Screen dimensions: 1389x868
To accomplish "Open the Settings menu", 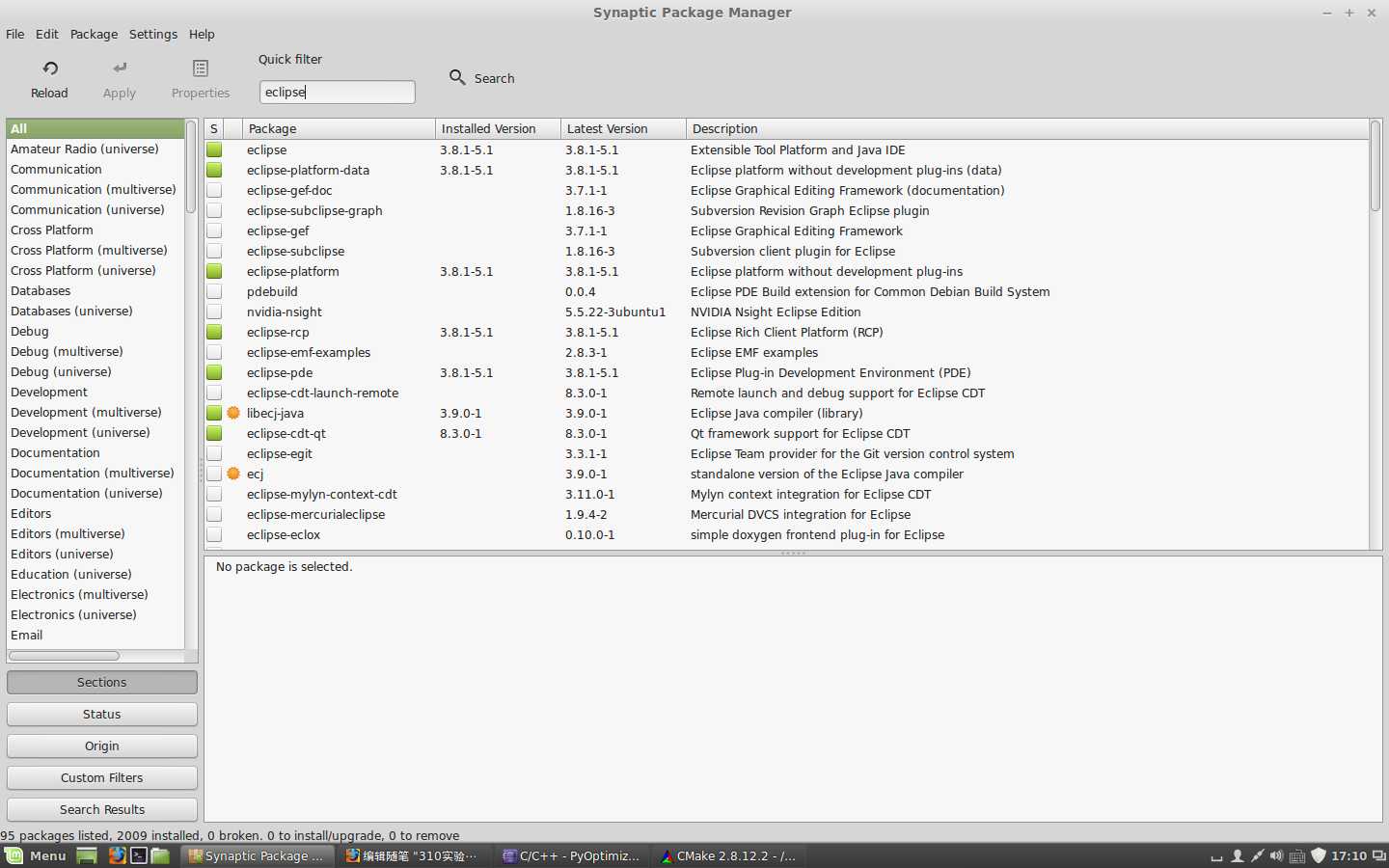I will point(153,34).
